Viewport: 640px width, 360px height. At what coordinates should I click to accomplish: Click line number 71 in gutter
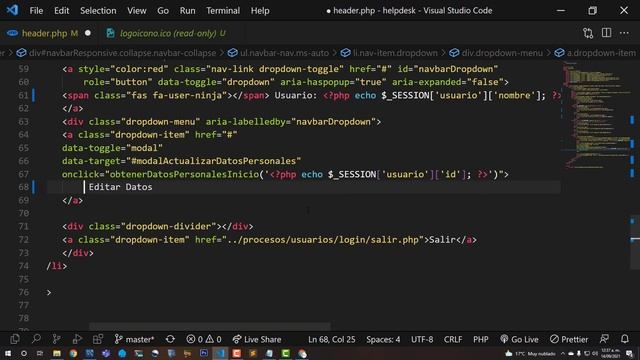[23, 226]
